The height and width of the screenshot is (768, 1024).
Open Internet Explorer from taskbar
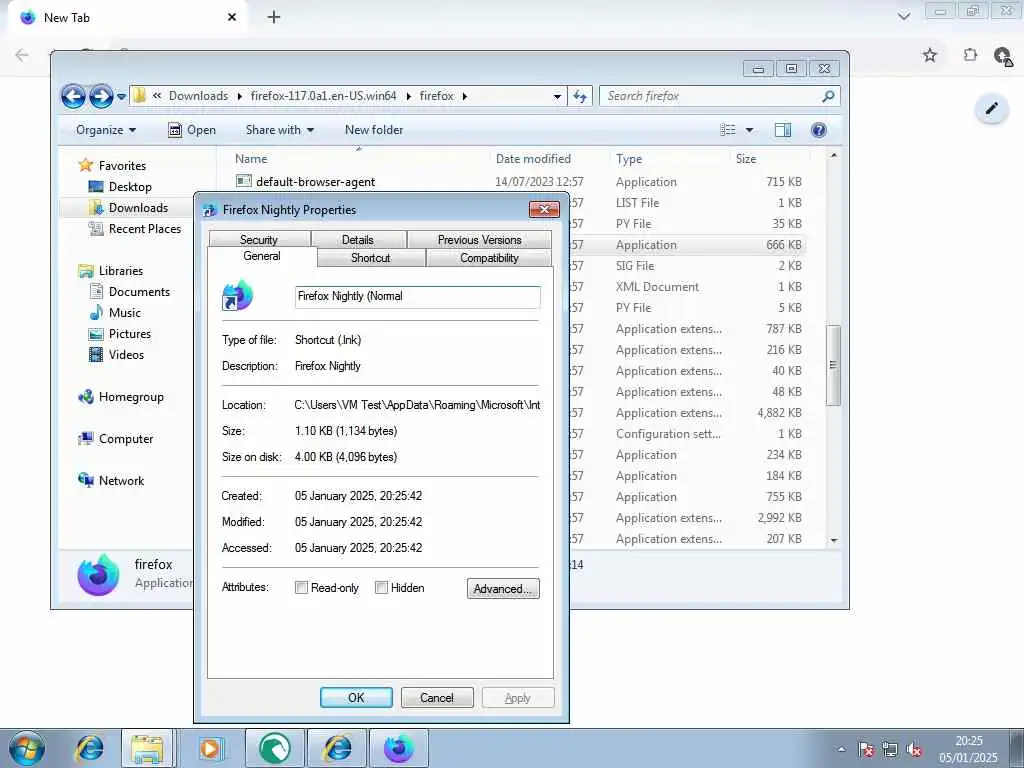89,748
